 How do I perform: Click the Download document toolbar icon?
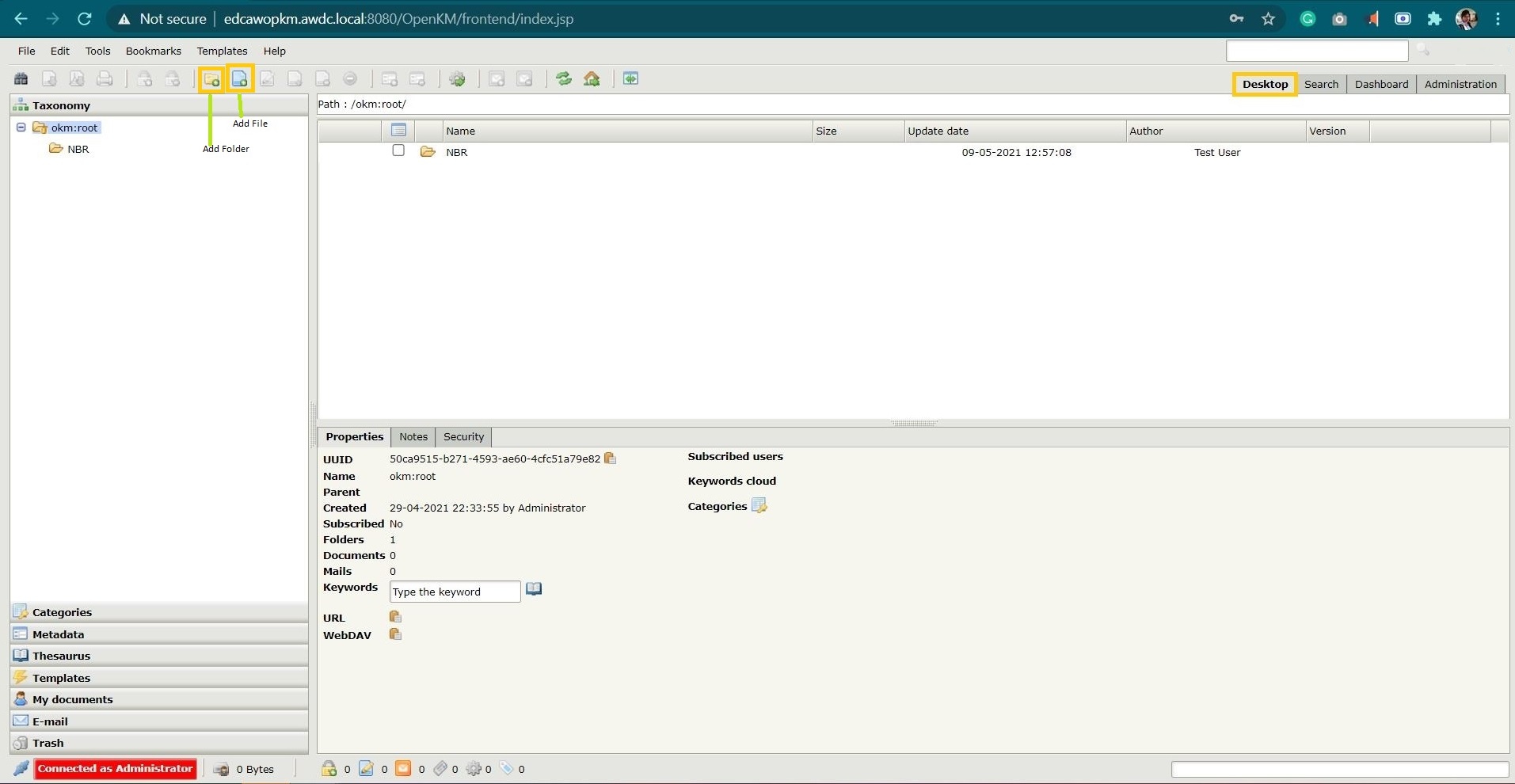[49, 78]
